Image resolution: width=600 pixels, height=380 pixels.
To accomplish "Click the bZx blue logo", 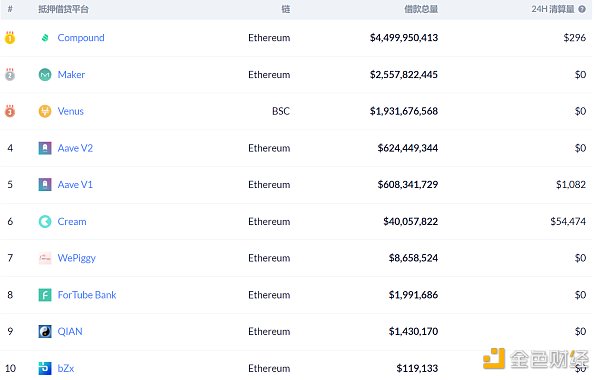I will pyautogui.click(x=45, y=368).
